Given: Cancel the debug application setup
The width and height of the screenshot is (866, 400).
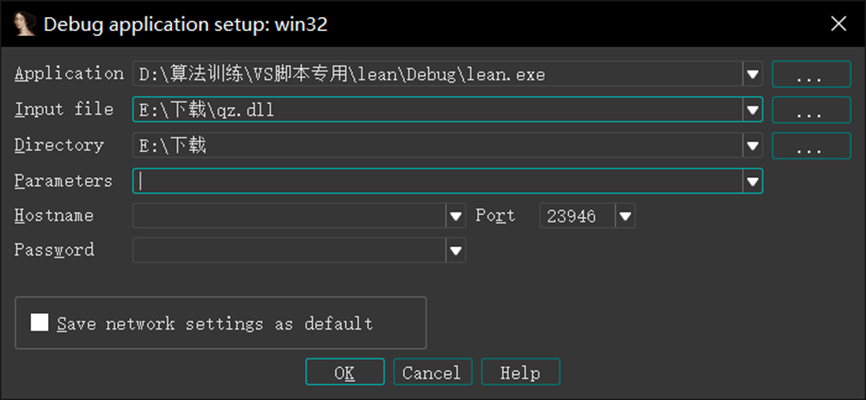Looking at the screenshot, I should 432,372.
